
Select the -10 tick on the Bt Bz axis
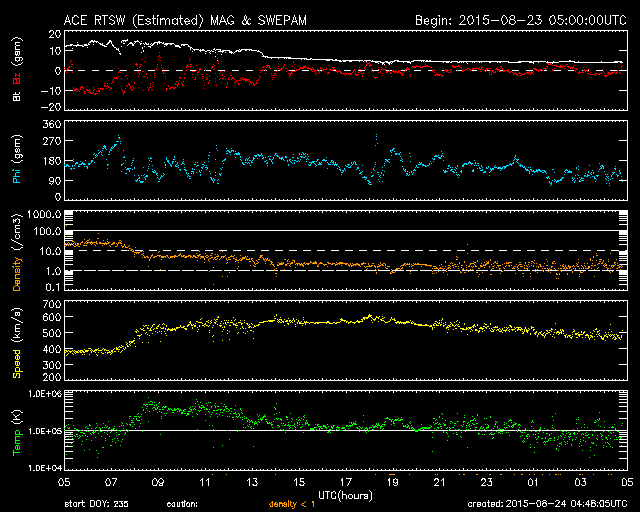51,90
